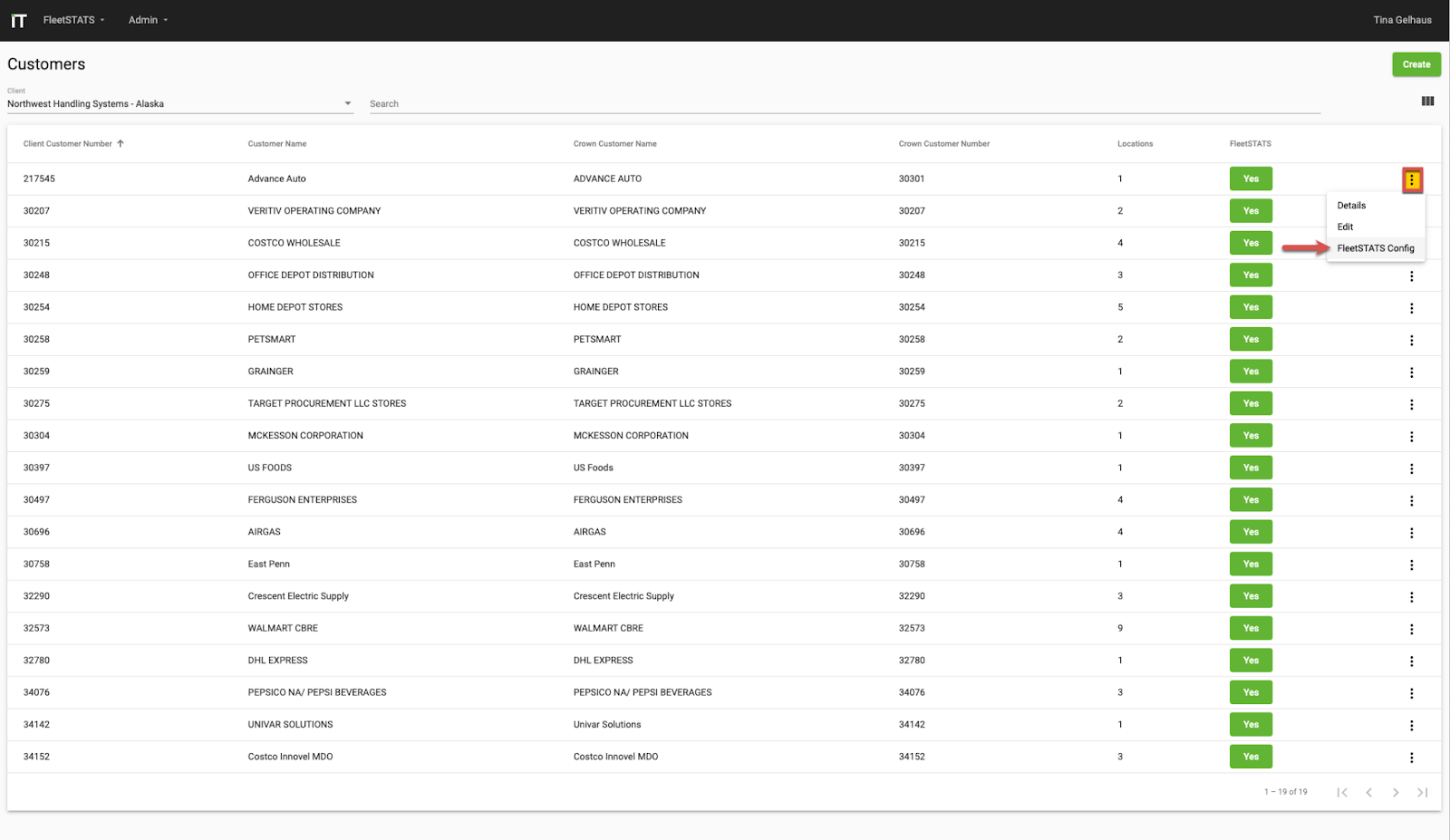The width and height of the screenshot is (1450, 840).
Task: Click the IT logo icon
Action: coord(18,20)
